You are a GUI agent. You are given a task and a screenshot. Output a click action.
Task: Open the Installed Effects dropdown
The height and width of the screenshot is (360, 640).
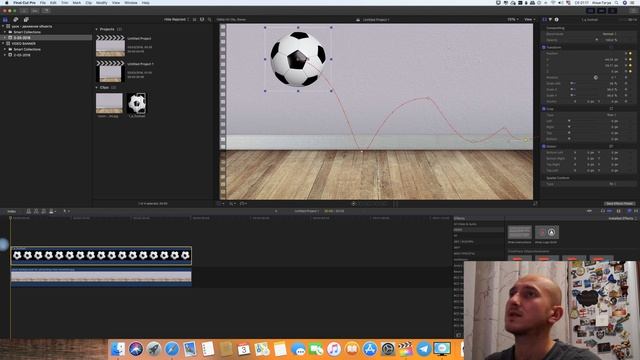[x=622, y=218]
